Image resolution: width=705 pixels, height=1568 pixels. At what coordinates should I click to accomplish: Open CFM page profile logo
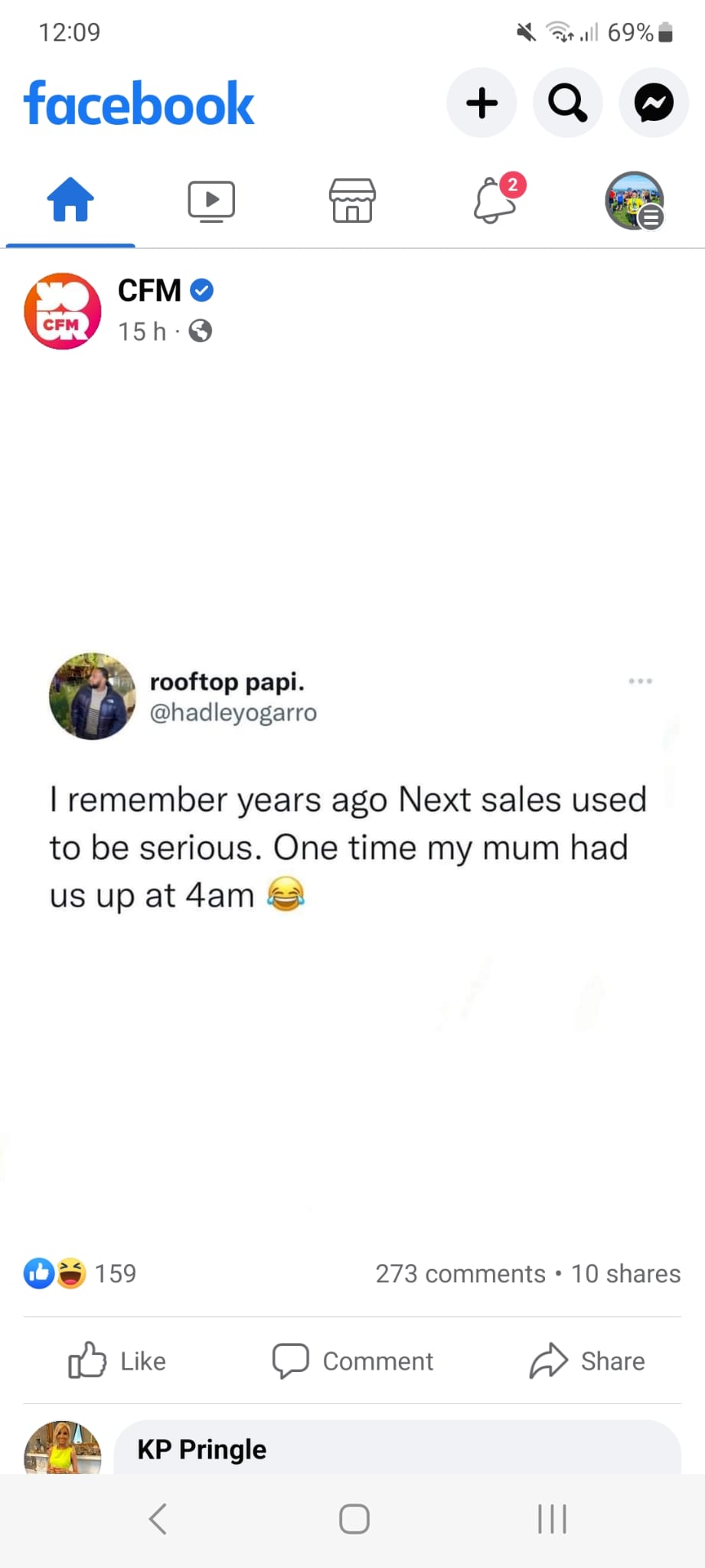(63, 311)
